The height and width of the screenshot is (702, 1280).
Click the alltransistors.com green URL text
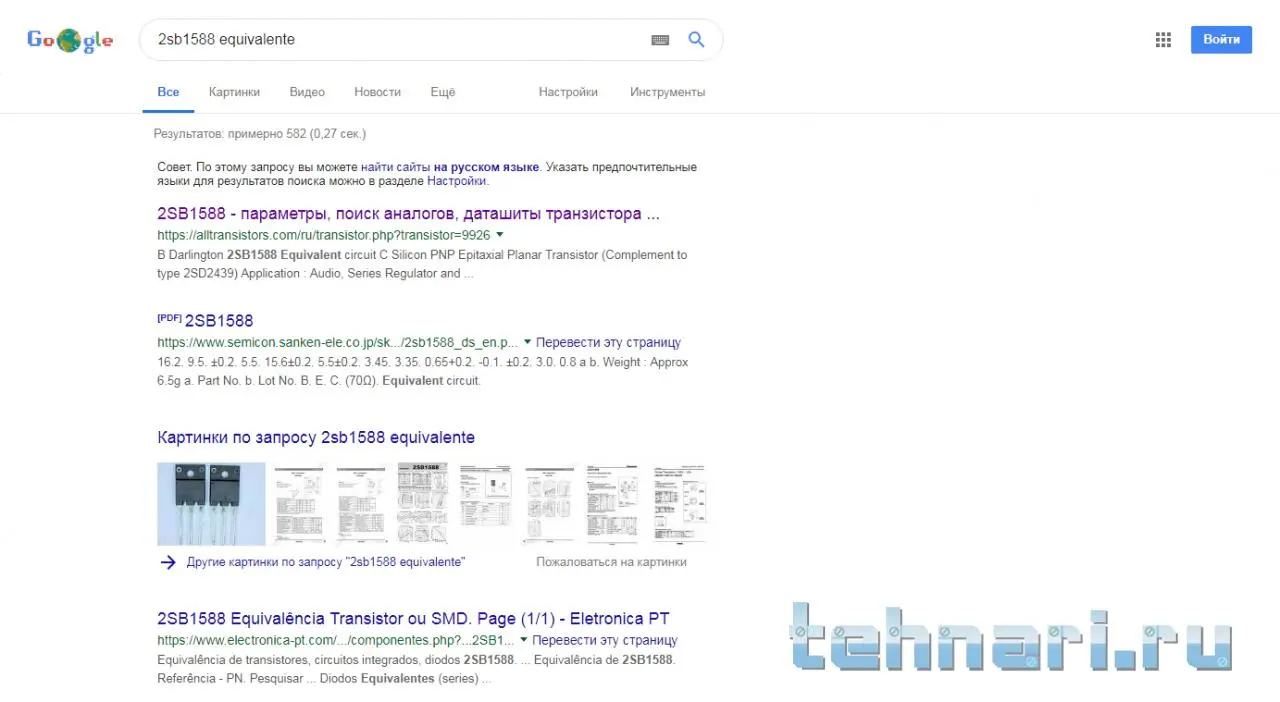[324, 235]
